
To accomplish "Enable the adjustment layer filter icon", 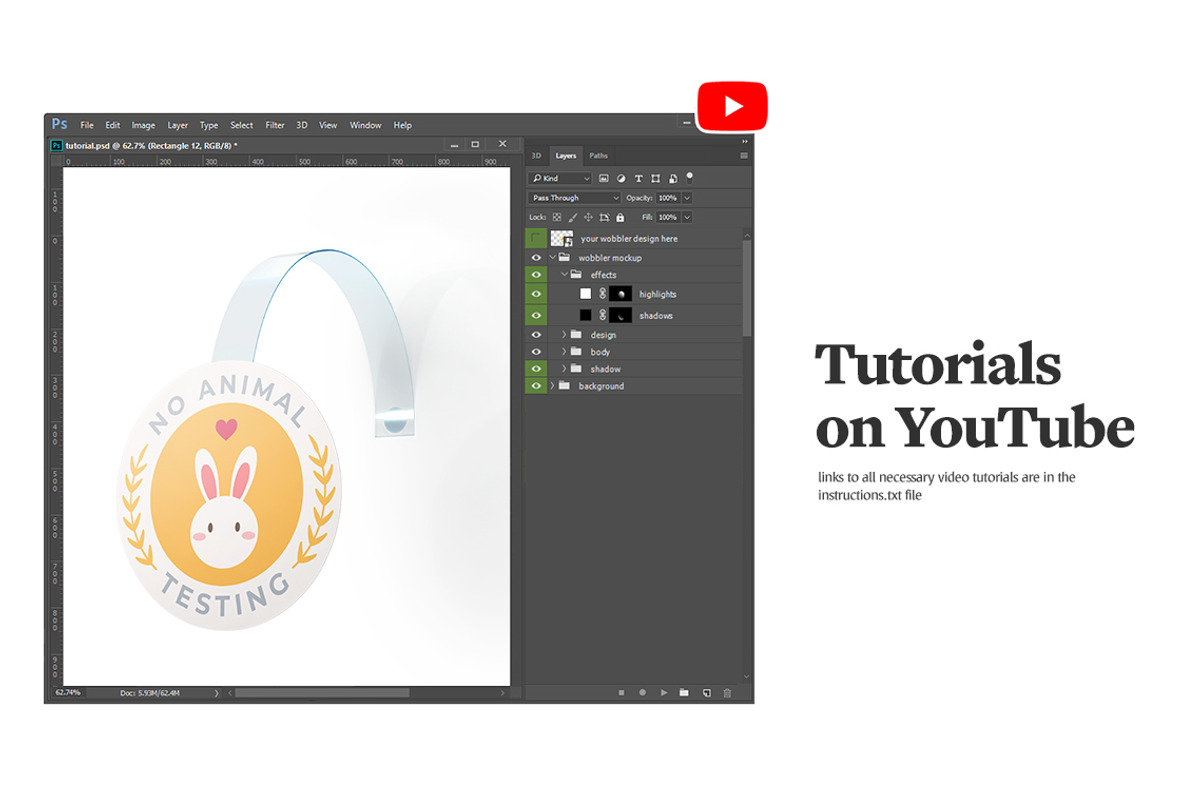I will [621, 178].
